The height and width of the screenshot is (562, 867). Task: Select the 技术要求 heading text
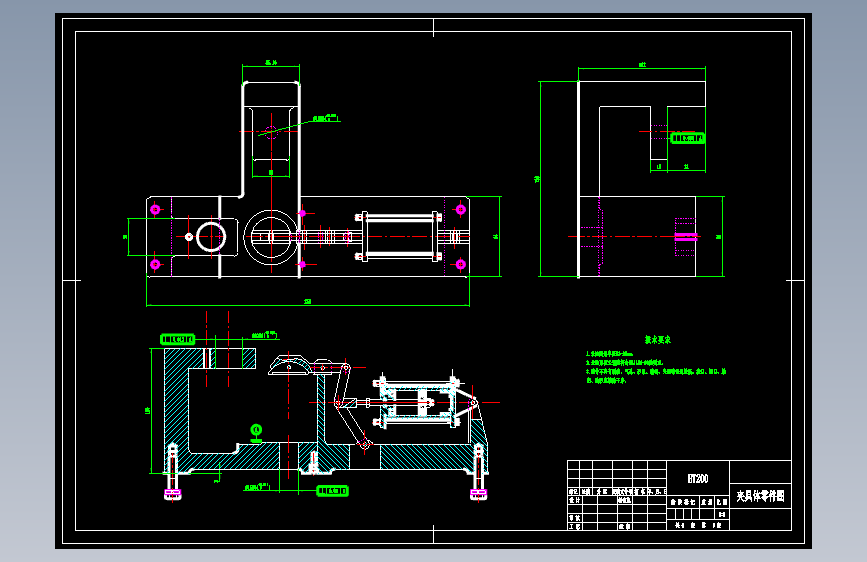[x=657, y=340]
